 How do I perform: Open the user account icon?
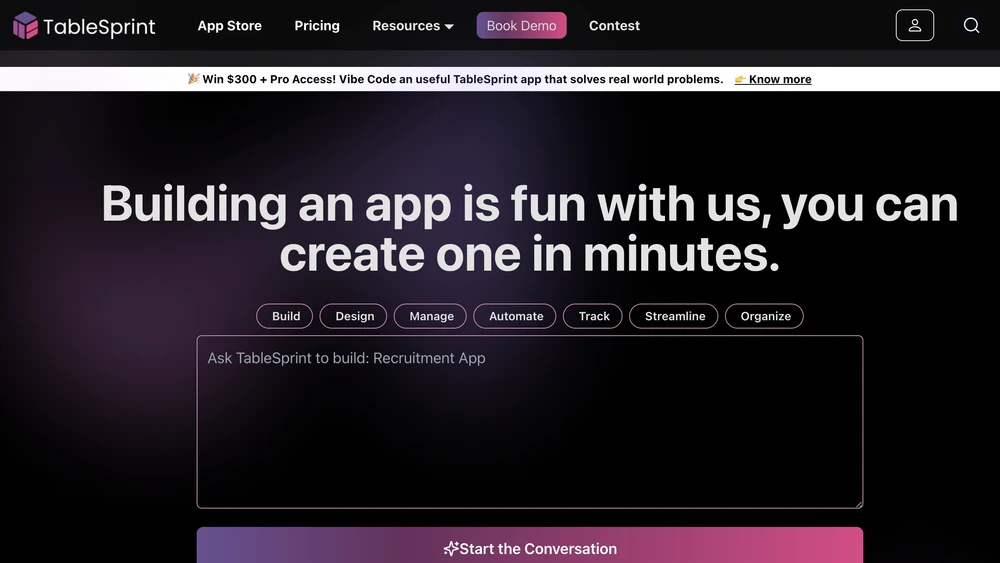pyautogui.click(x=915, y=26)
